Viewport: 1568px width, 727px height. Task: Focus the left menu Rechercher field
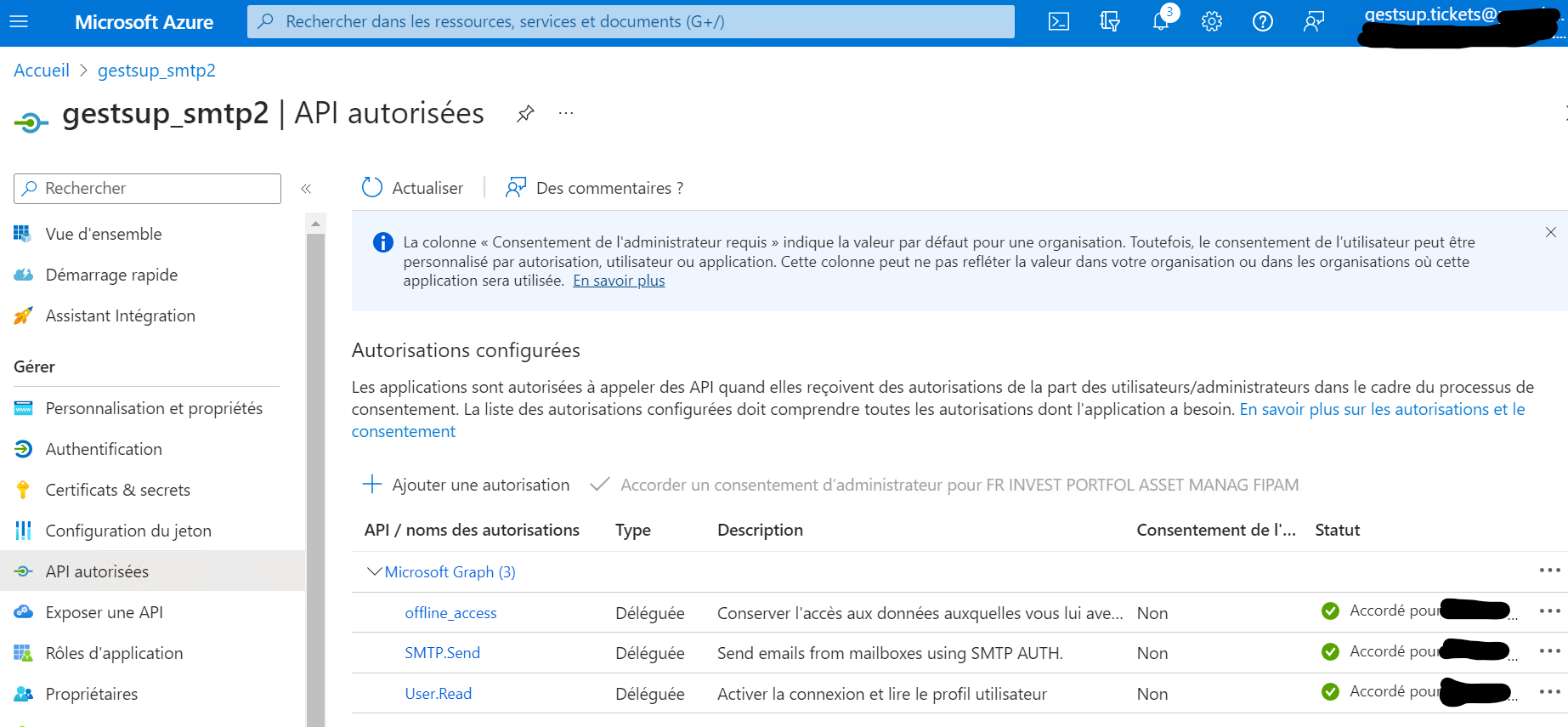(147, 189)
